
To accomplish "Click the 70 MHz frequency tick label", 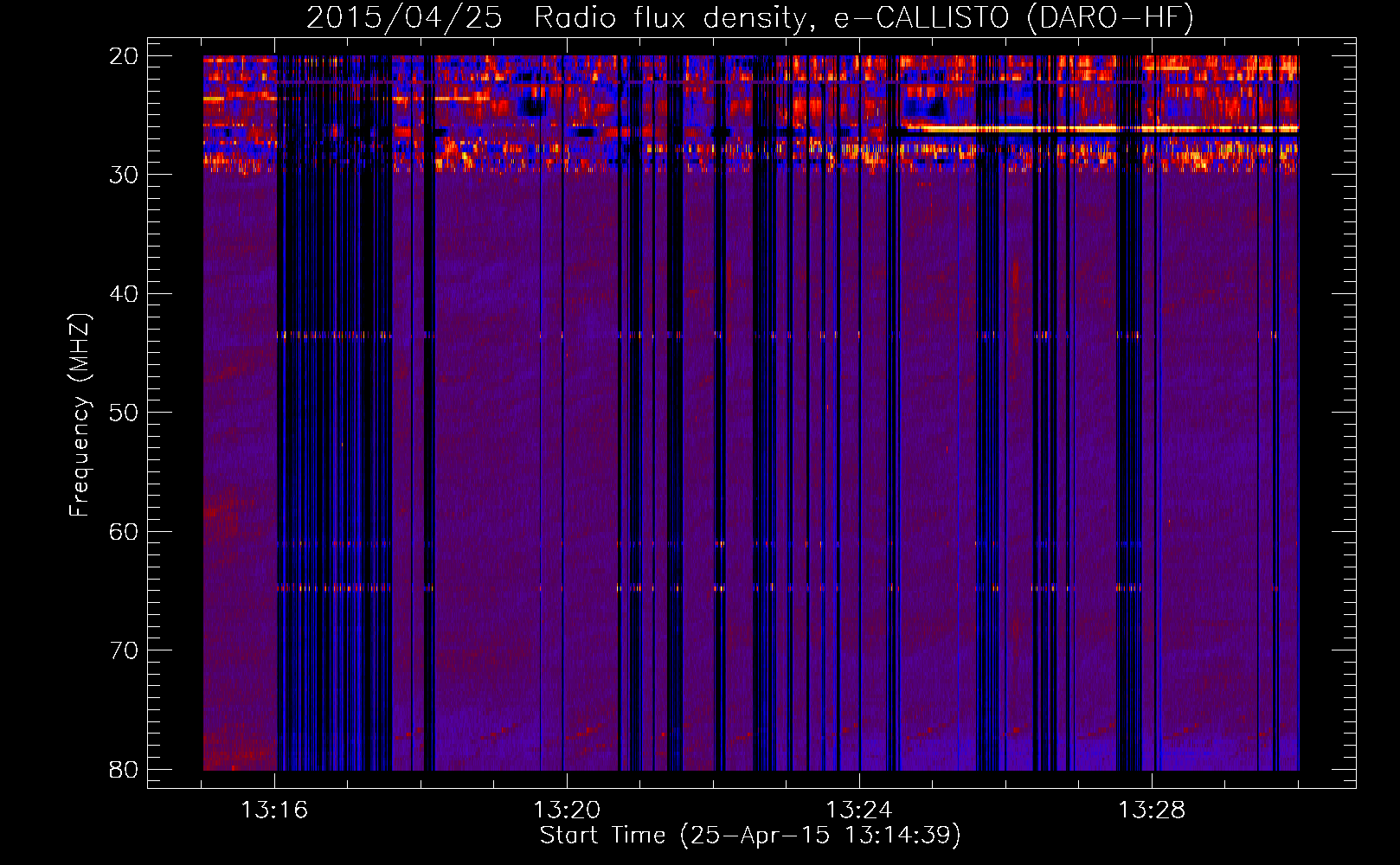I will (x=124, y=650).
